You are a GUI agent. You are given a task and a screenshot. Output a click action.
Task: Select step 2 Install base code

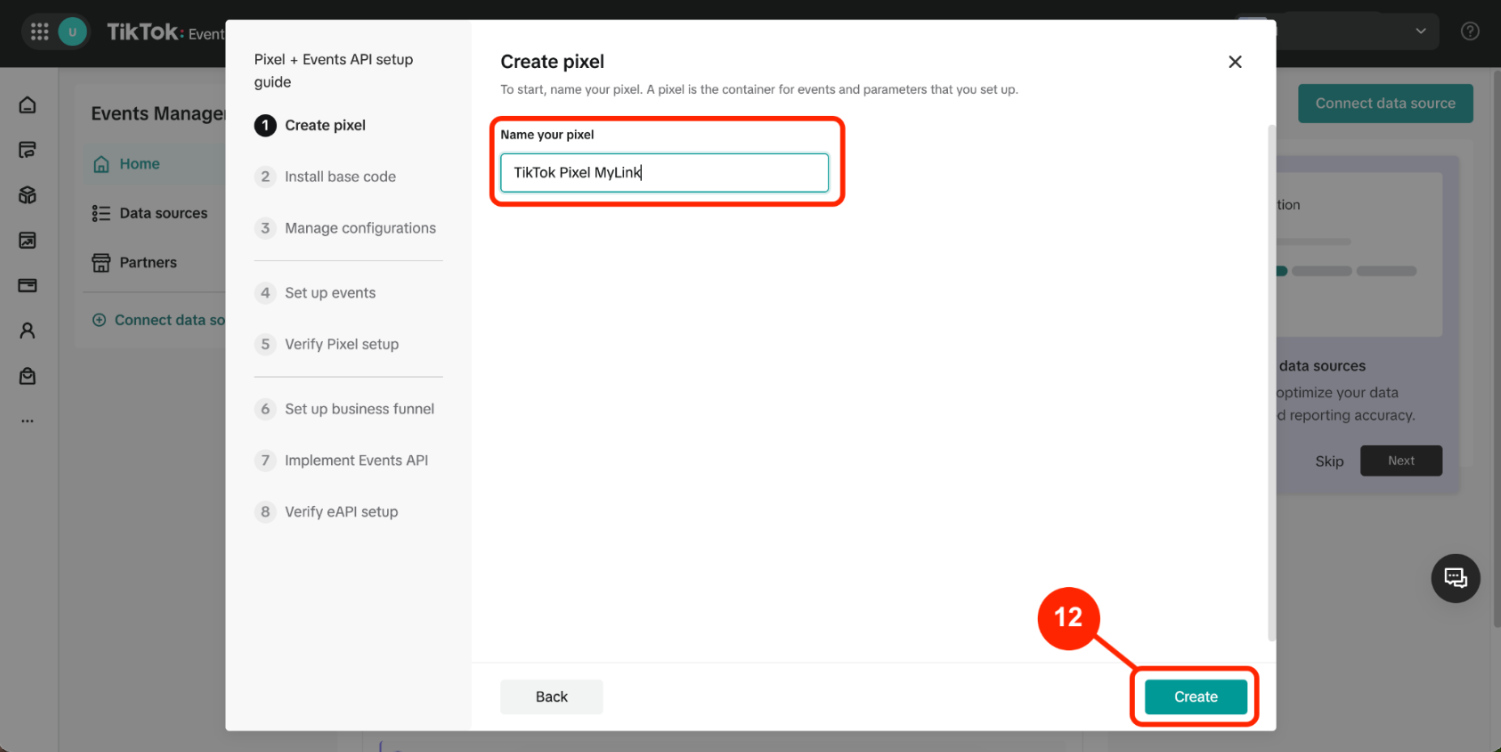pos(326,177)
